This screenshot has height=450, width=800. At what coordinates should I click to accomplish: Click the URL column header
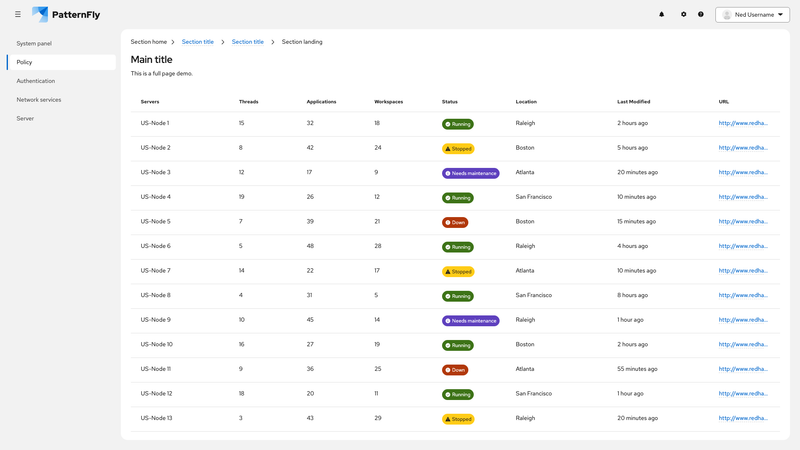coord(723,102)
